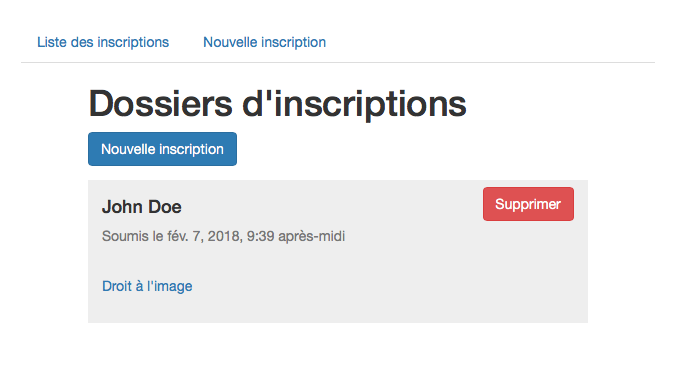Delete John Doe's entry with Supprimer

528,204
